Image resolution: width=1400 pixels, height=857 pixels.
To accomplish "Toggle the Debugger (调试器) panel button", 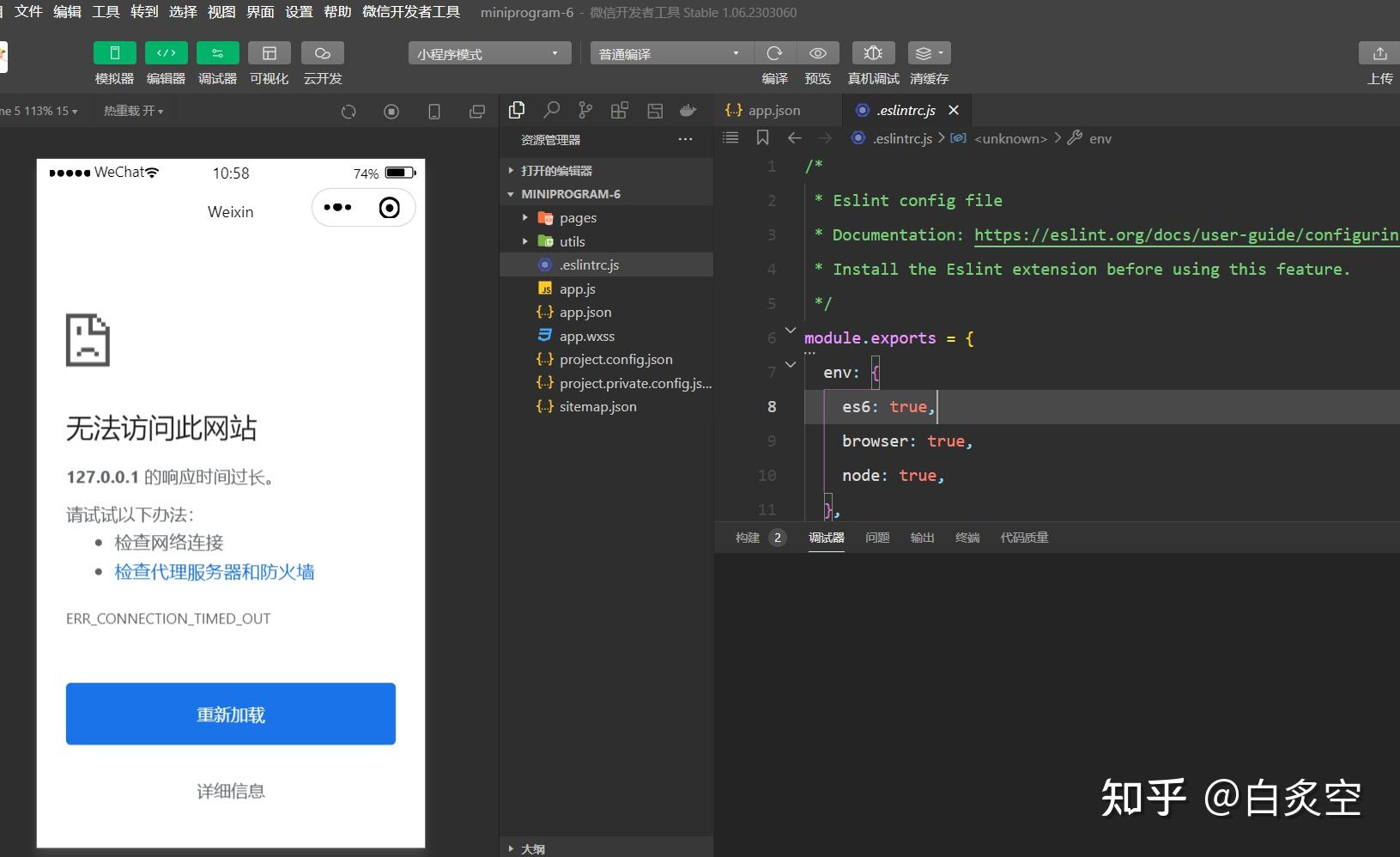I will [x=217, y=53].
